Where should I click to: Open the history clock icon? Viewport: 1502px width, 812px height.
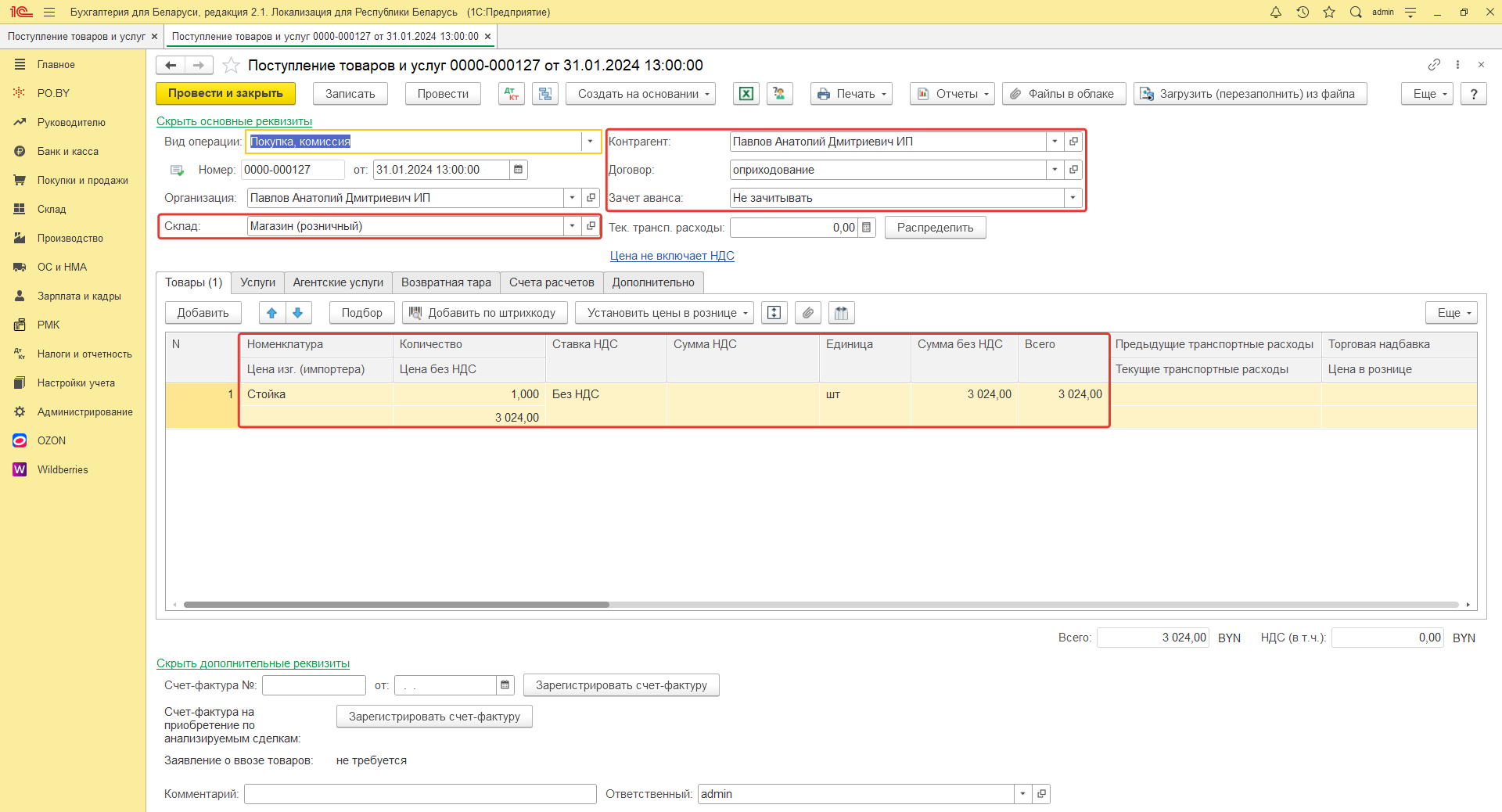[1303, 12]
